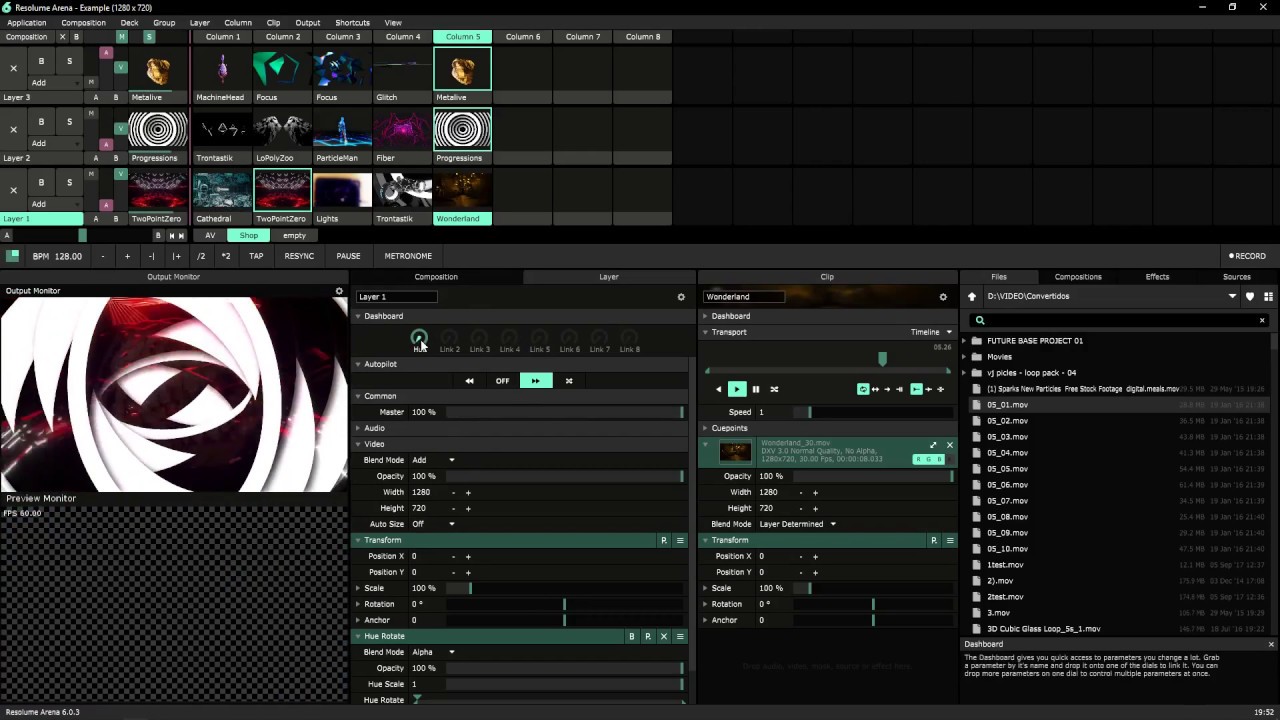Screen dimensions: 1280x720
Task: Open the Auto Size Off dropdown
Action: click(x=433, y=524)
